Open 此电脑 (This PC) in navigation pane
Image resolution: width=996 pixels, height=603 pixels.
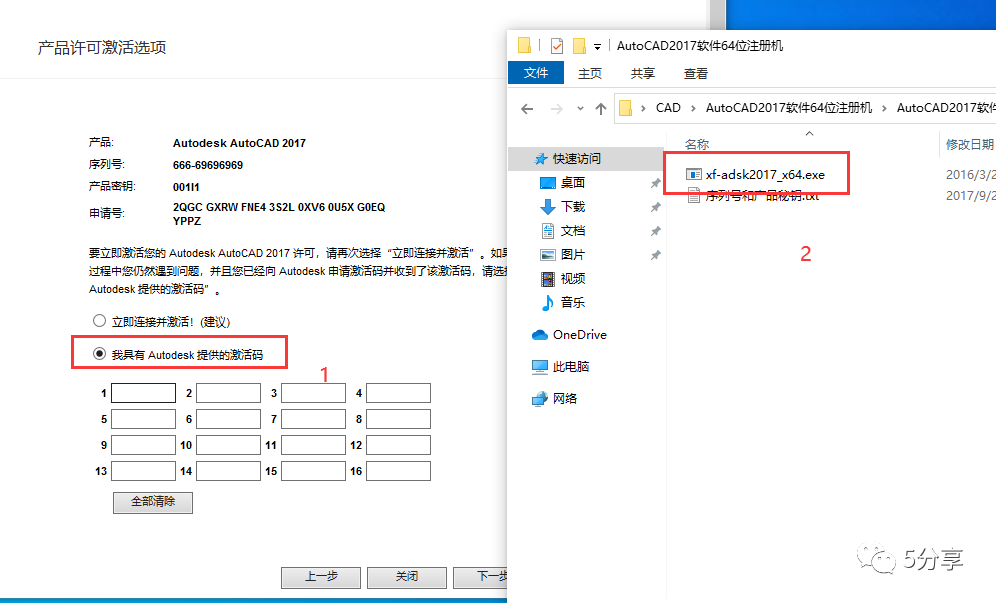coord(570,367)
